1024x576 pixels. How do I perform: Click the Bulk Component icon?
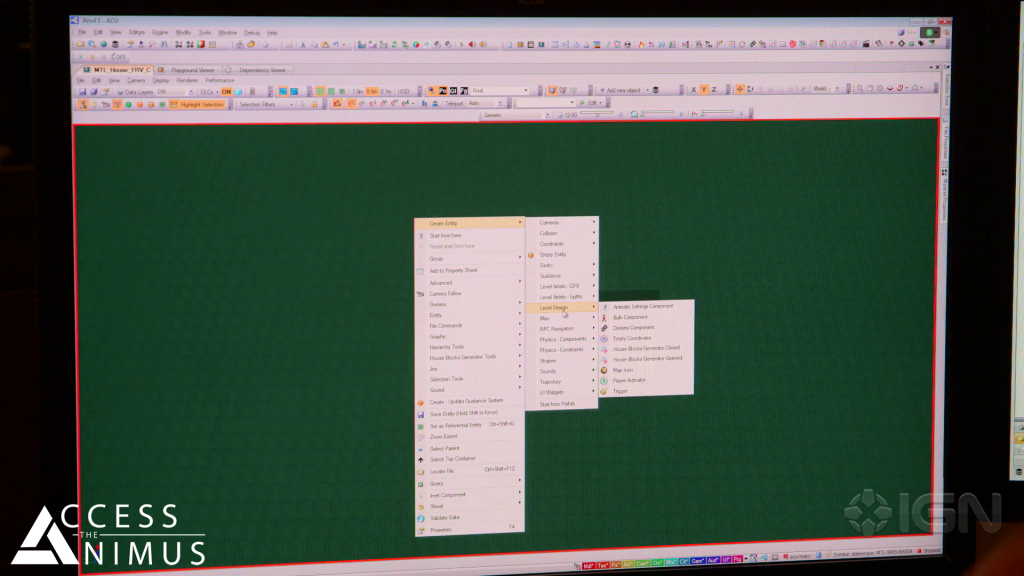[x=604, y=317]
